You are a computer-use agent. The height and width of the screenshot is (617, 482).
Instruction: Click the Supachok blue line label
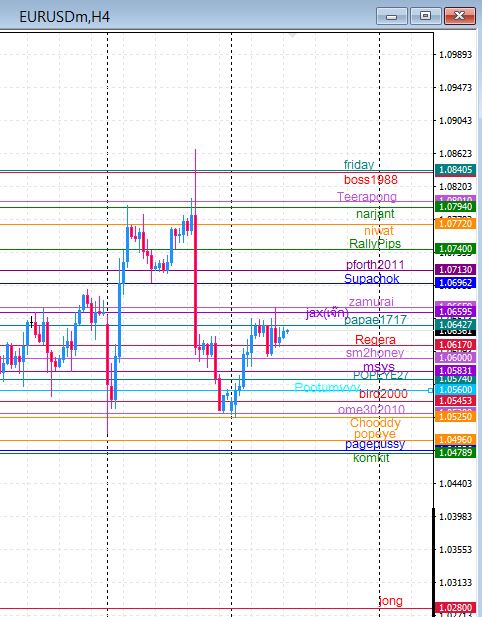[x=371, y=279]
